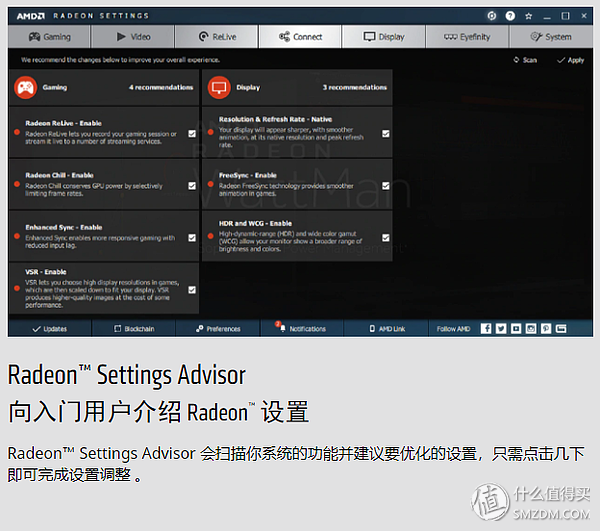Image resolution: width=600 pixels, height=531 pixels.
Task: Open AMD Link in bottom bar
Action: click(386, 329)
